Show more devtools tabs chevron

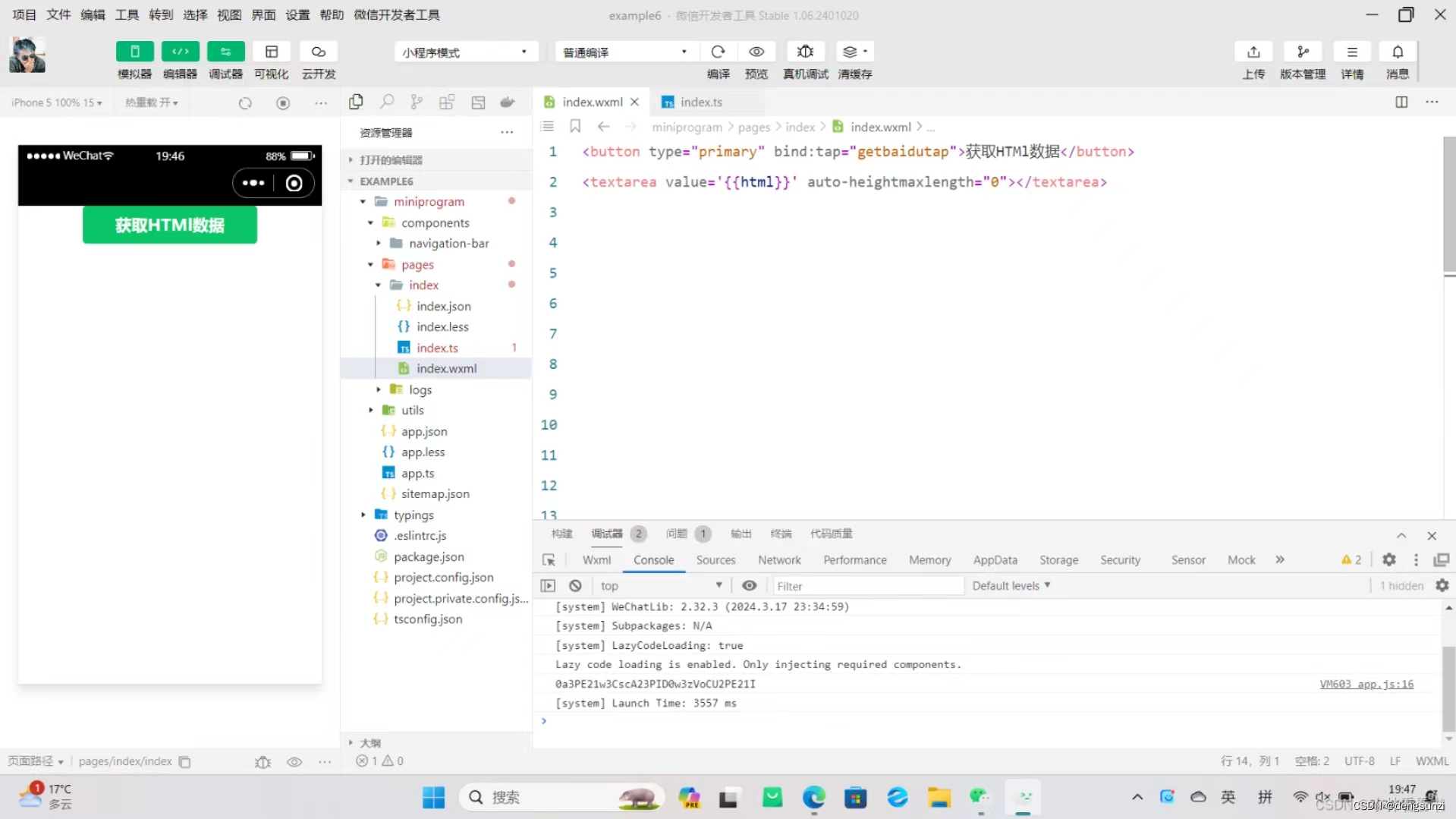point(1280,560)
